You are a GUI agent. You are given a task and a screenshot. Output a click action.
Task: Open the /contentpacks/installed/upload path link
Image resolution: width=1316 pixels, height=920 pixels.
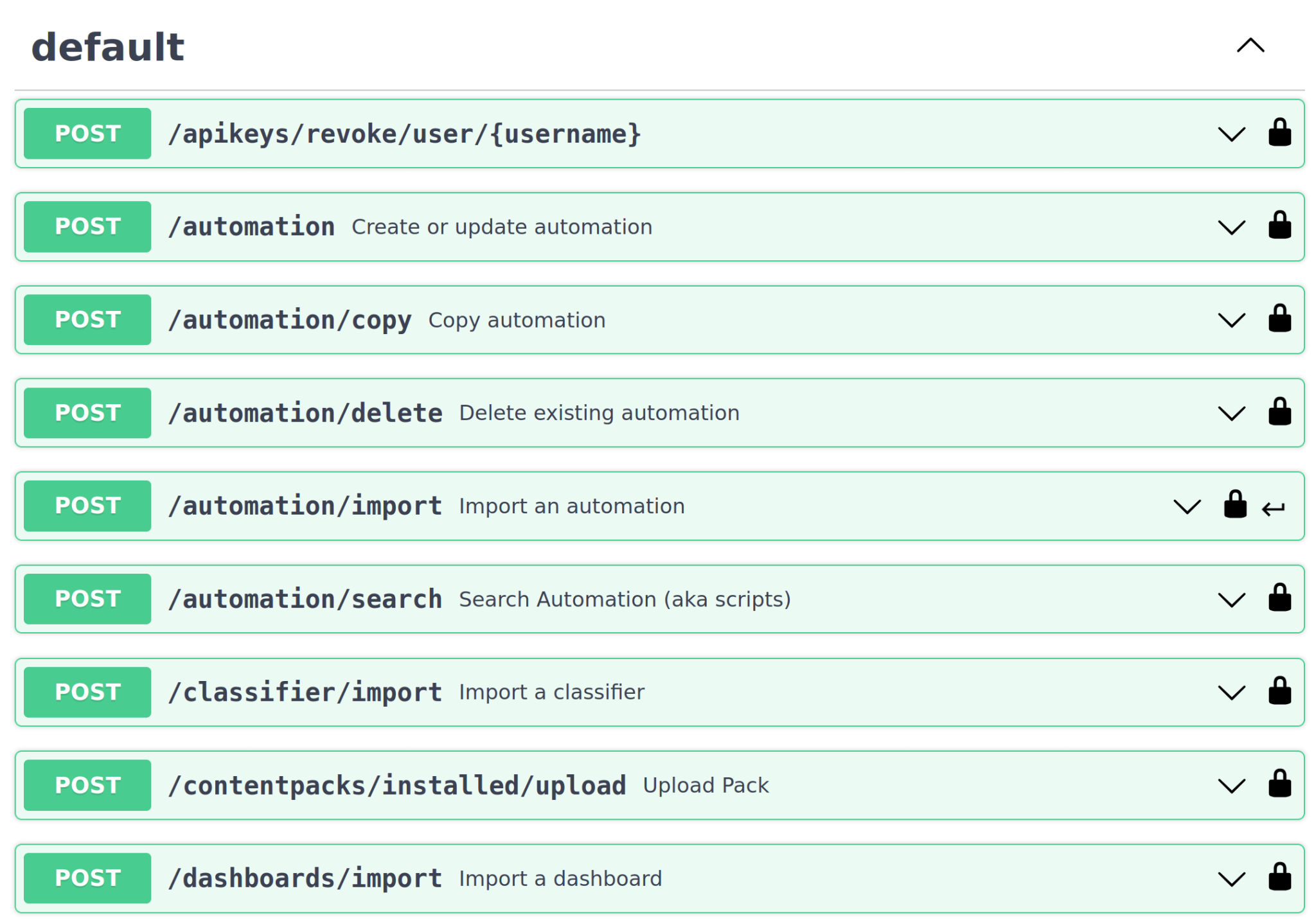[x=397, y=786]
